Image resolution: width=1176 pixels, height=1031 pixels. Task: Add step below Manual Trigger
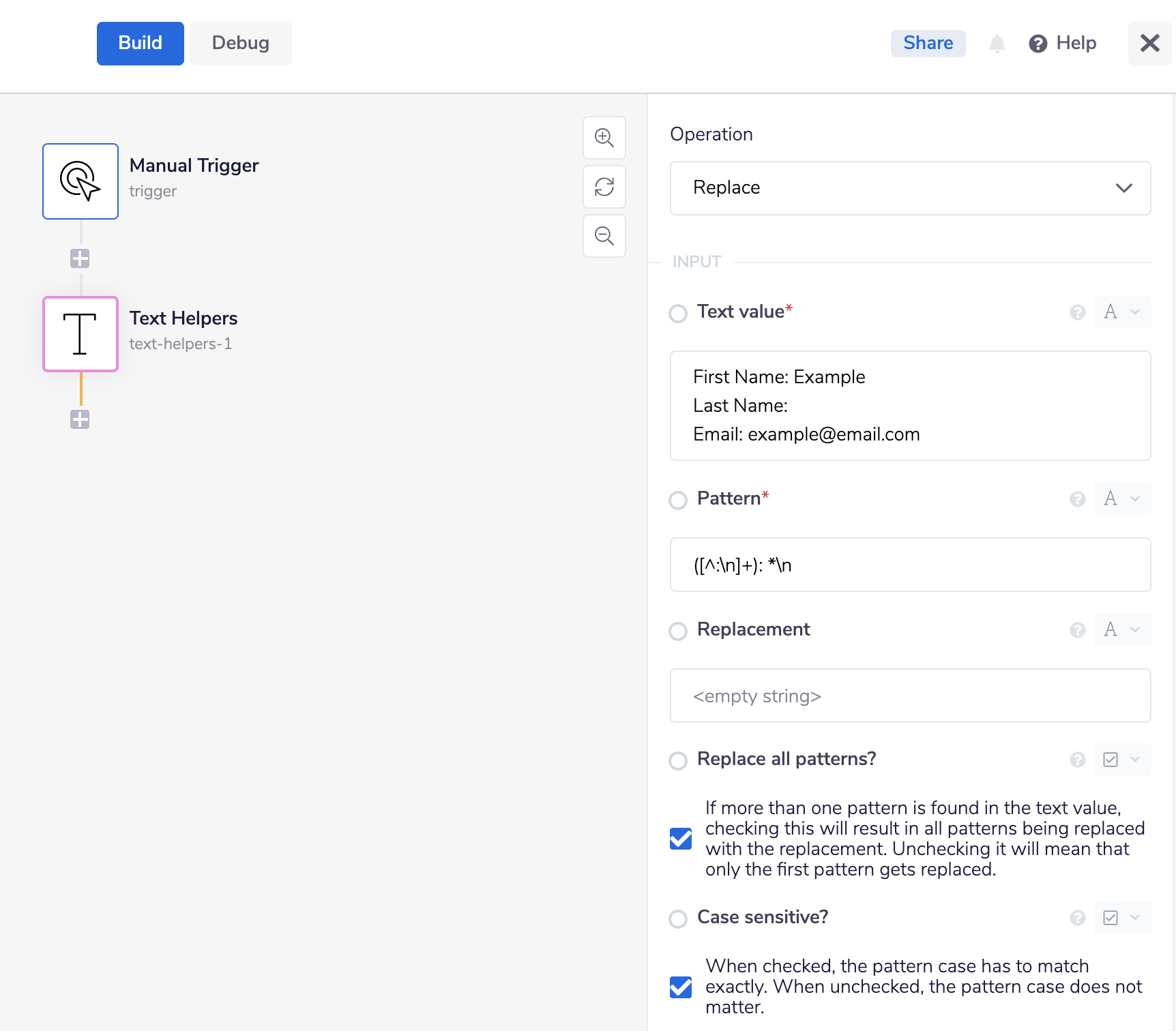80,258
